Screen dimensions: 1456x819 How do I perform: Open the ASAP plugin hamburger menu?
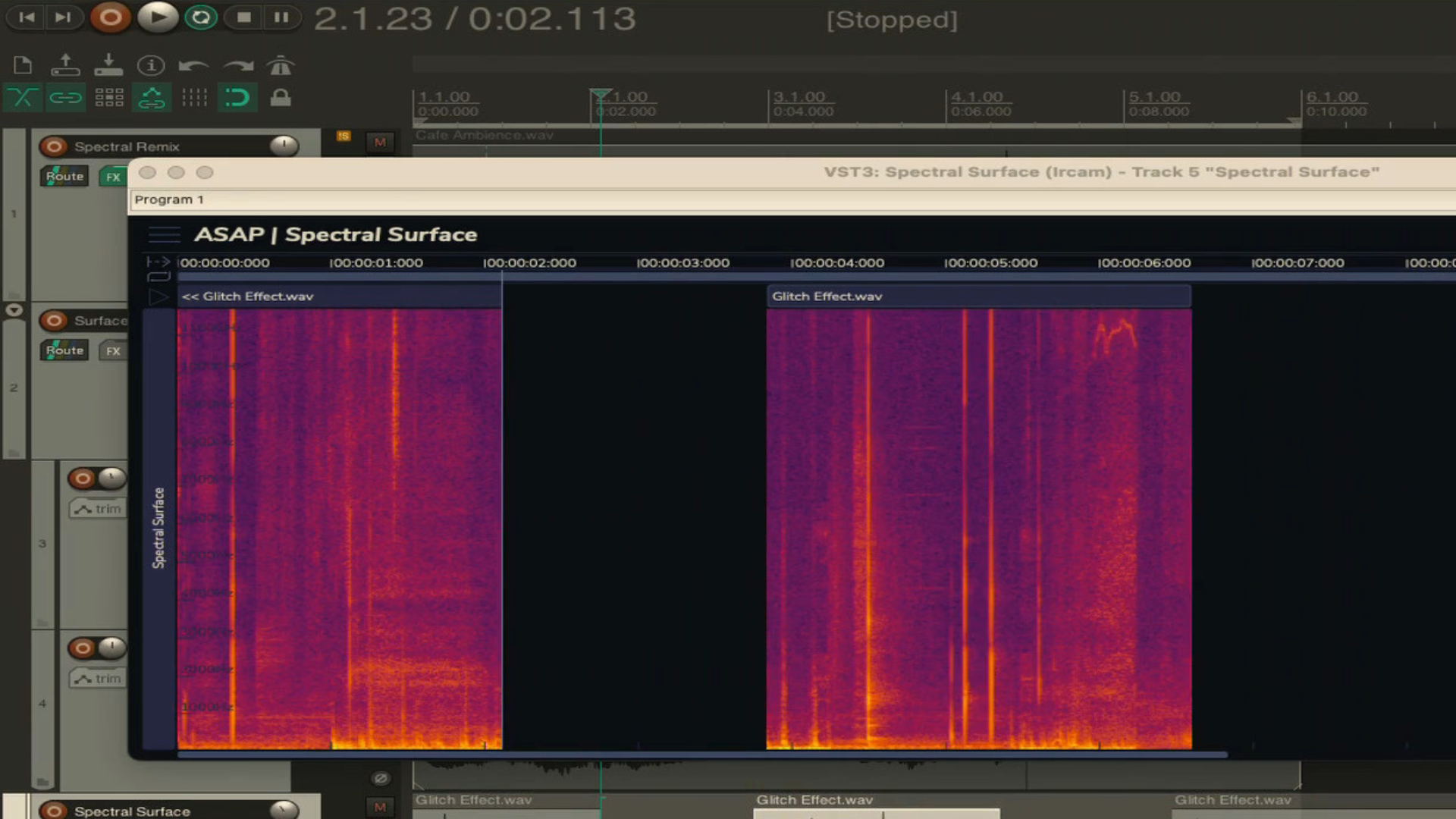[x=164, y=234]
